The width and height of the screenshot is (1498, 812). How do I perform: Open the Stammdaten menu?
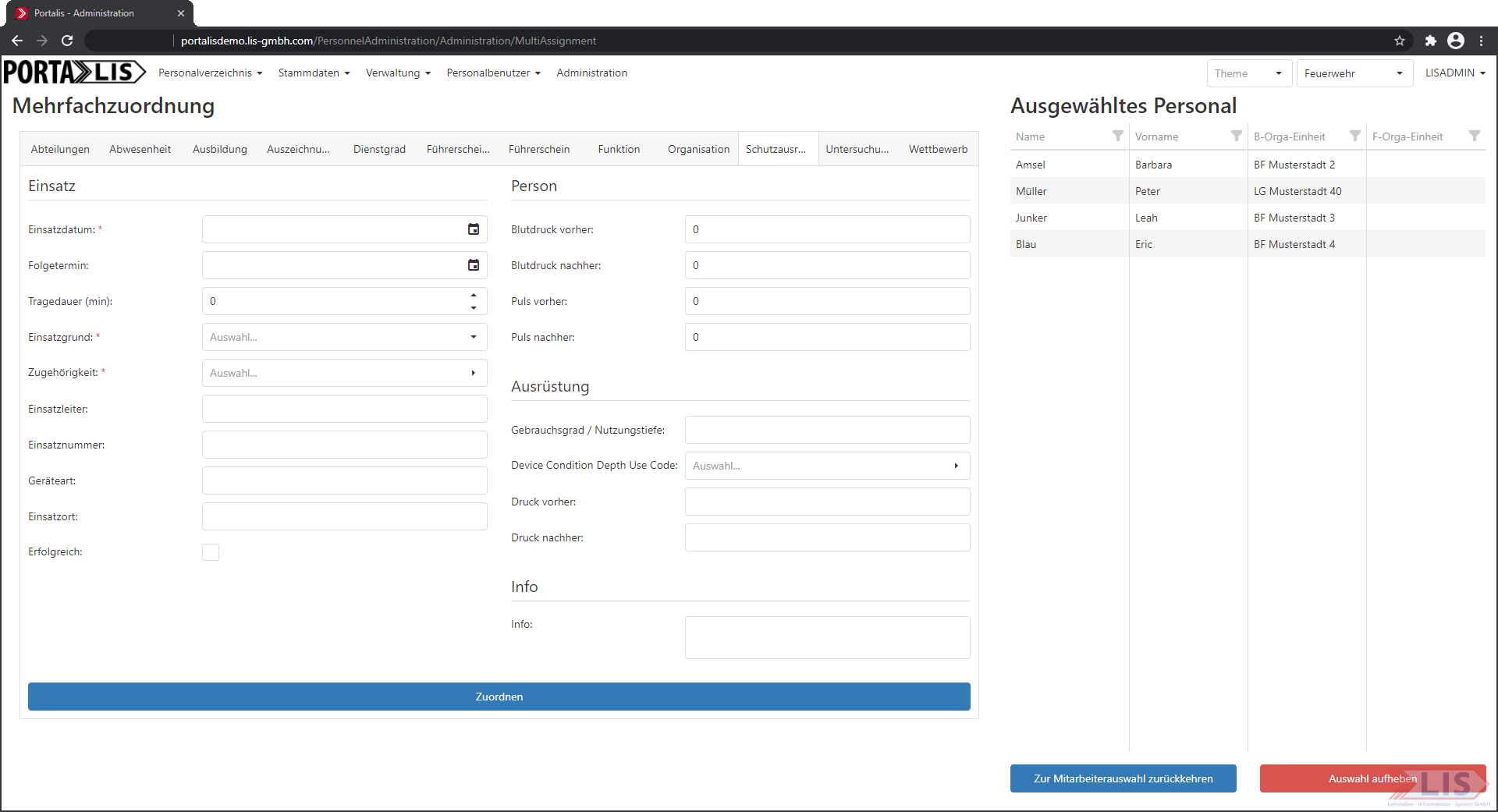[314, 73]
